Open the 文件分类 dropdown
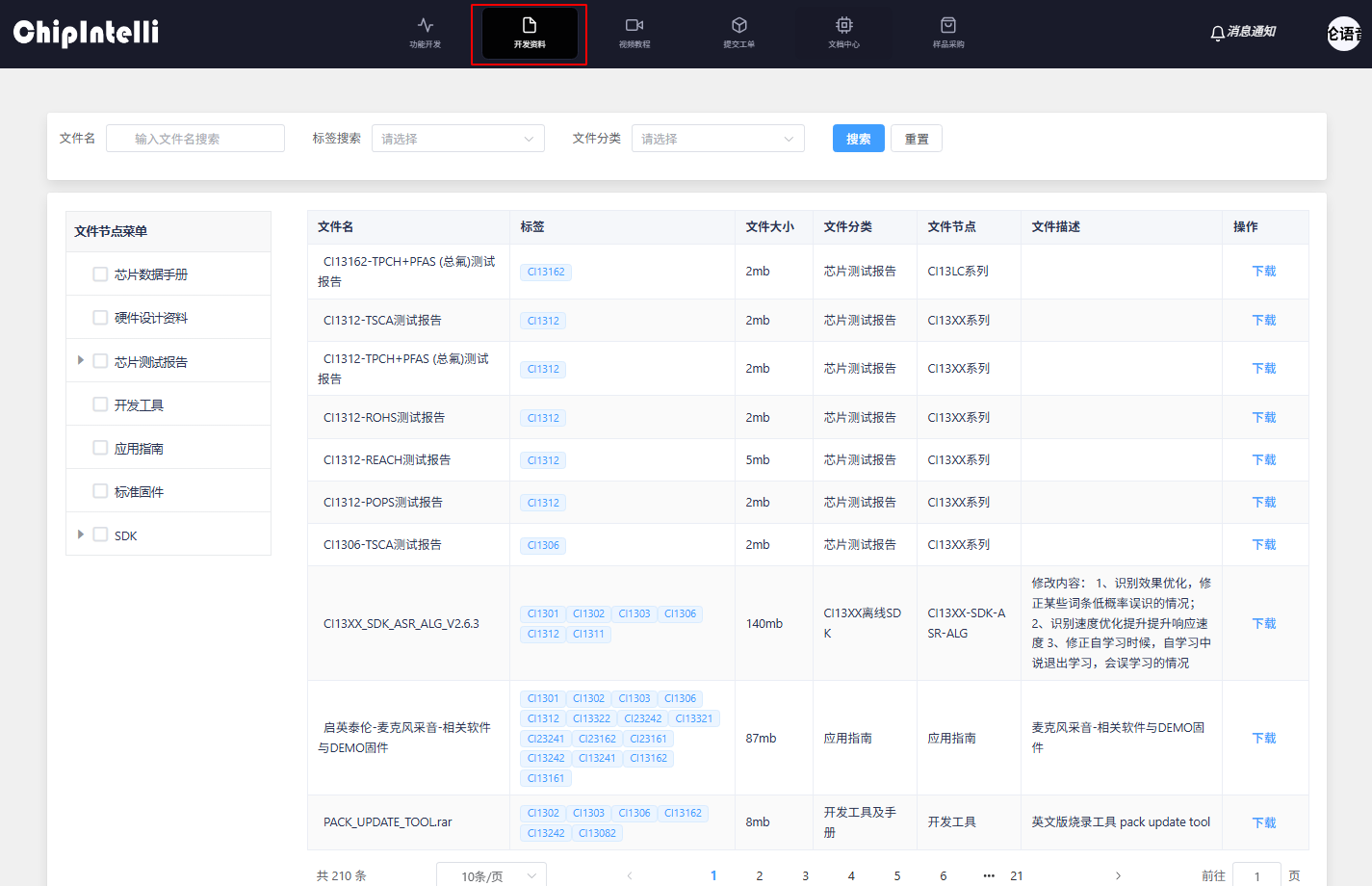Screen dimensions: 1372x886 tap(717, 139)
